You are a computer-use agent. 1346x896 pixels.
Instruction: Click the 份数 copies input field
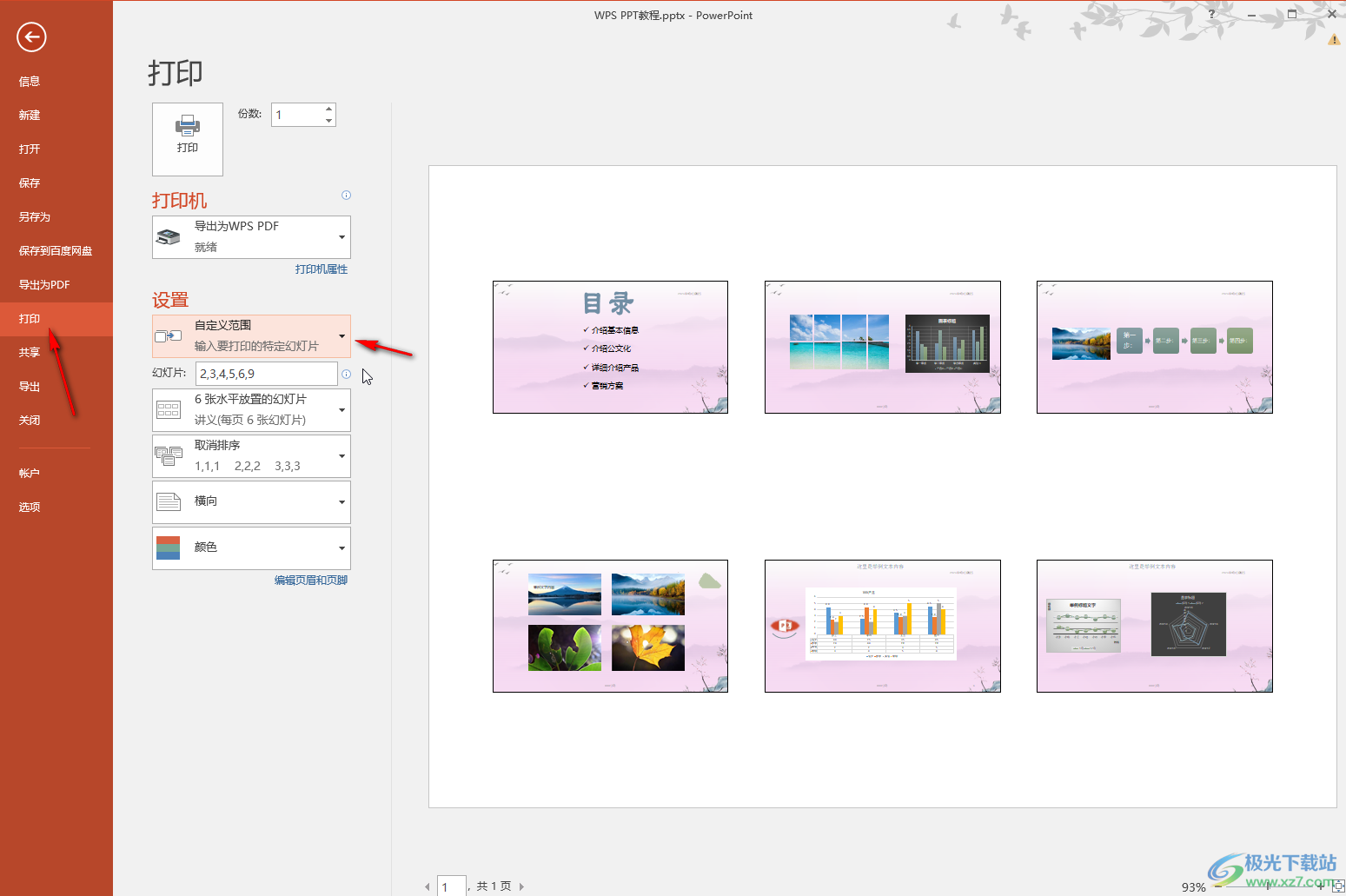pos(297,115)
